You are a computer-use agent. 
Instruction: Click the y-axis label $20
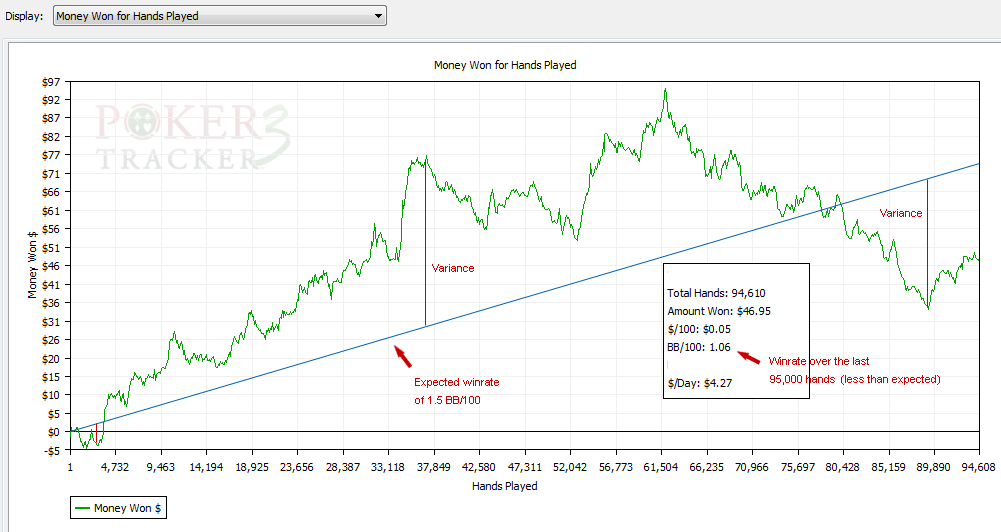point(51,358)
